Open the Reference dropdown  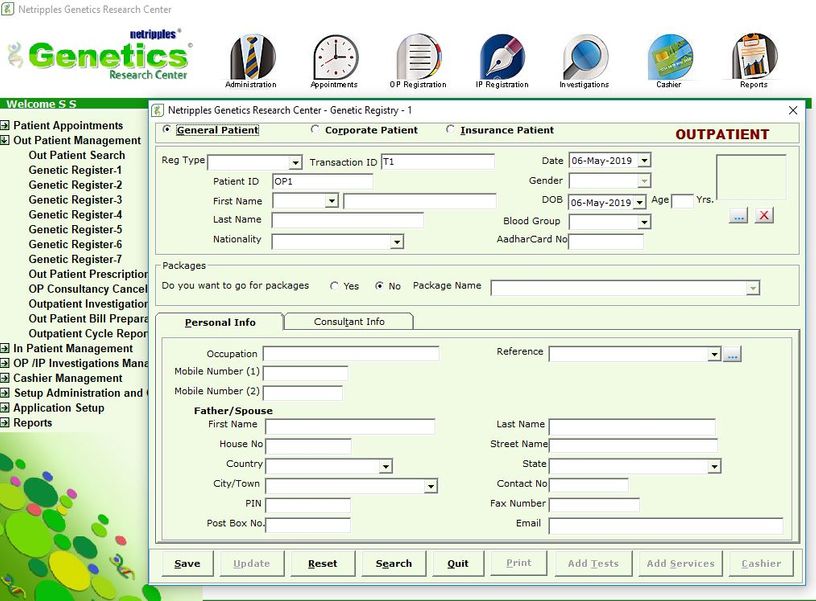point(714,354)
